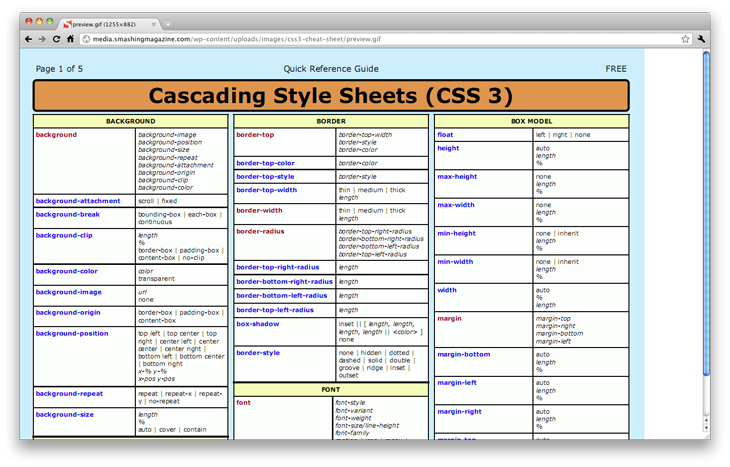This screenshot has width=730, height=467.
Task: Bookmark this page with the star icon
Action: (x=685, y=39)
